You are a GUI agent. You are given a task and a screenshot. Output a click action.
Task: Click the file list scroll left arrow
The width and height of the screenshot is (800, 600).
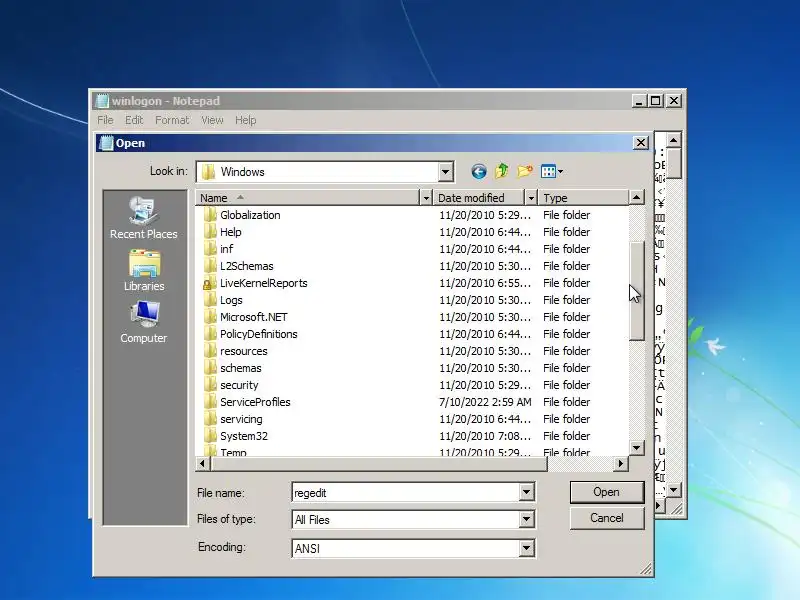tap(203, 464)
